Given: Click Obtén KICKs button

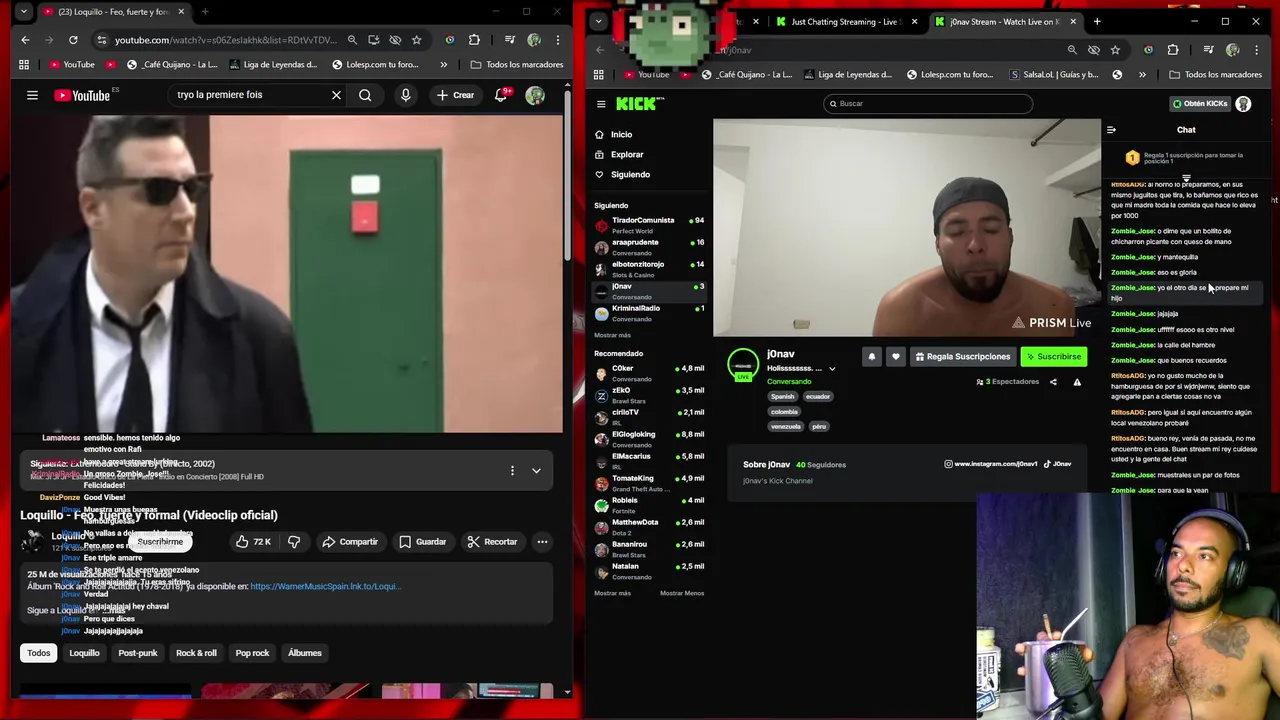Looking at the screenshot, I should click(1200, 104).
